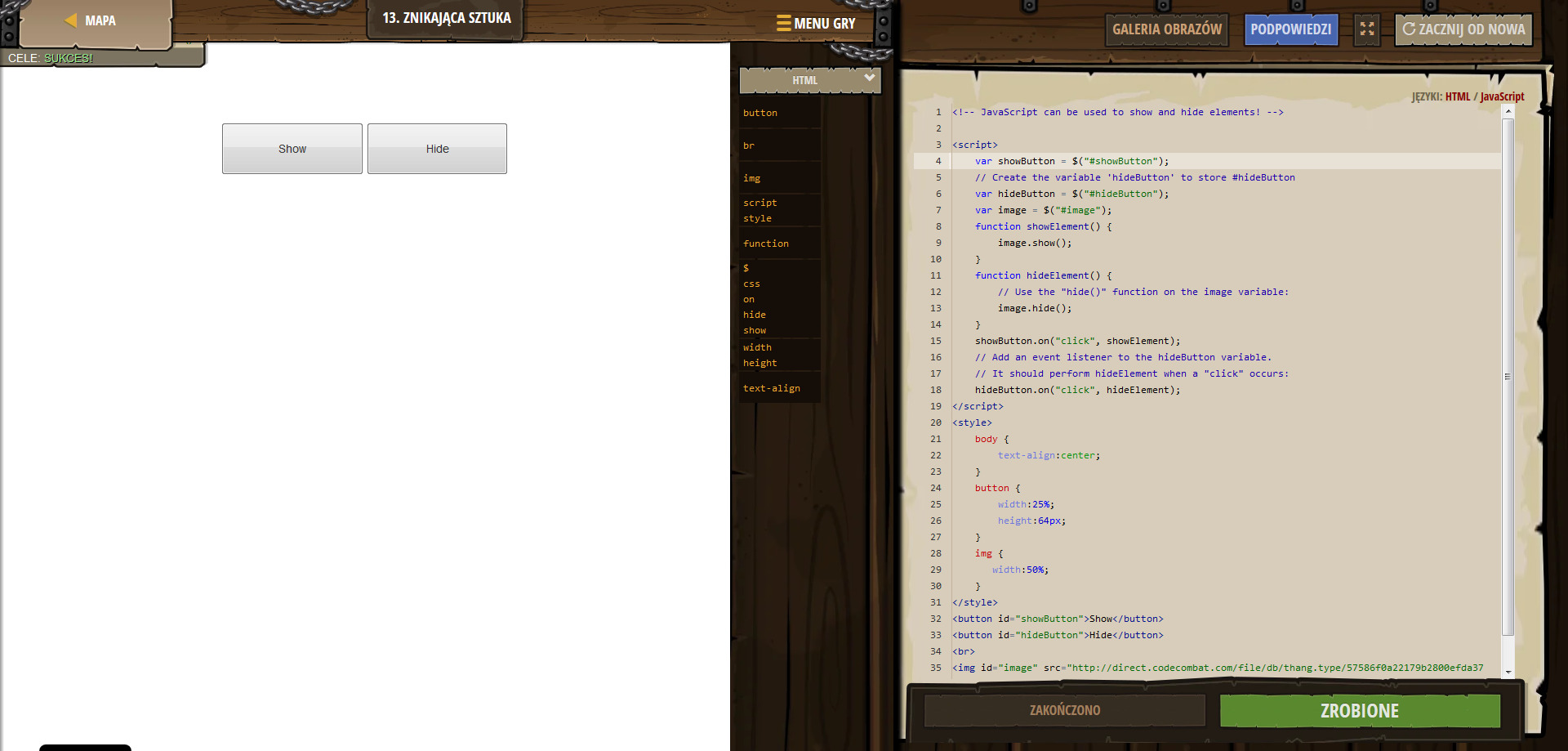Click the Hide button in preview

(437, 149)
